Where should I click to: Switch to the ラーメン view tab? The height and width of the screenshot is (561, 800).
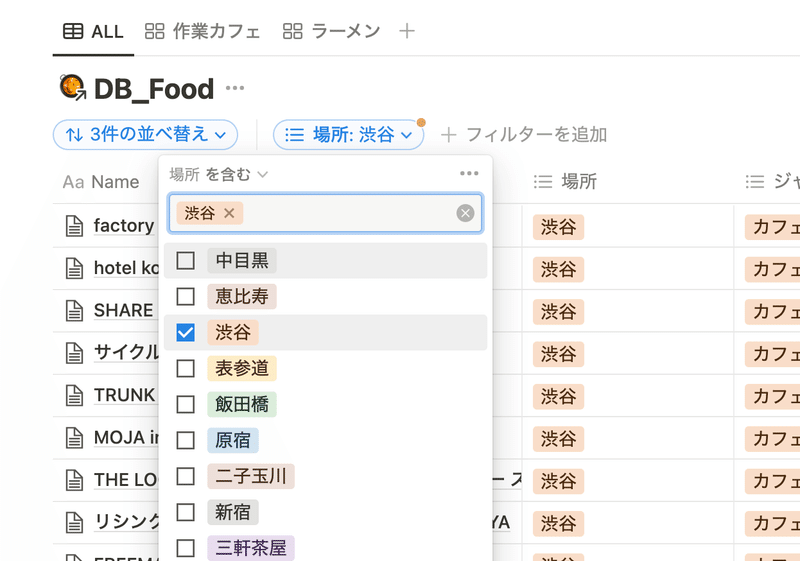[332, 31]
